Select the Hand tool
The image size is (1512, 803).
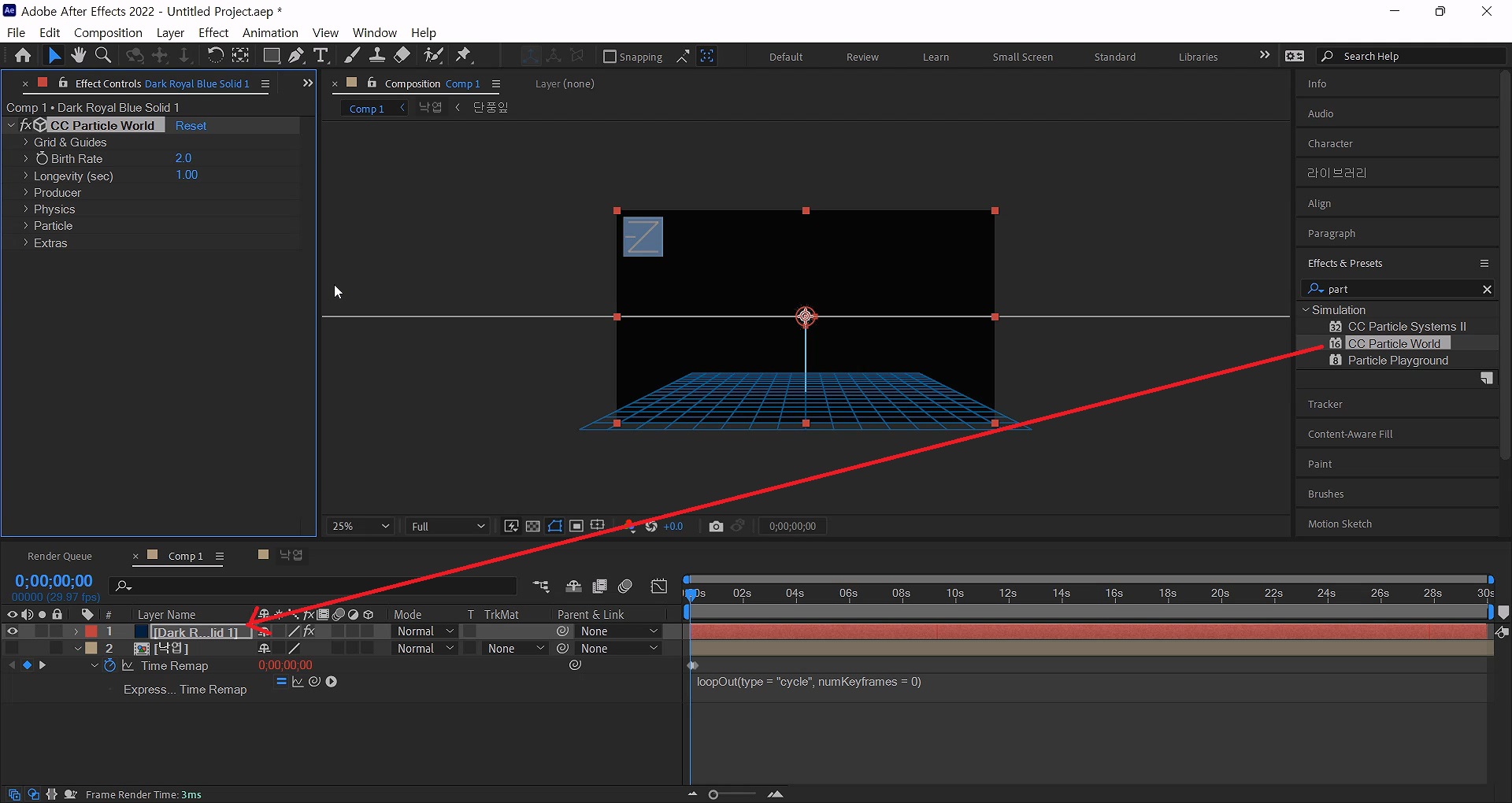78,55
